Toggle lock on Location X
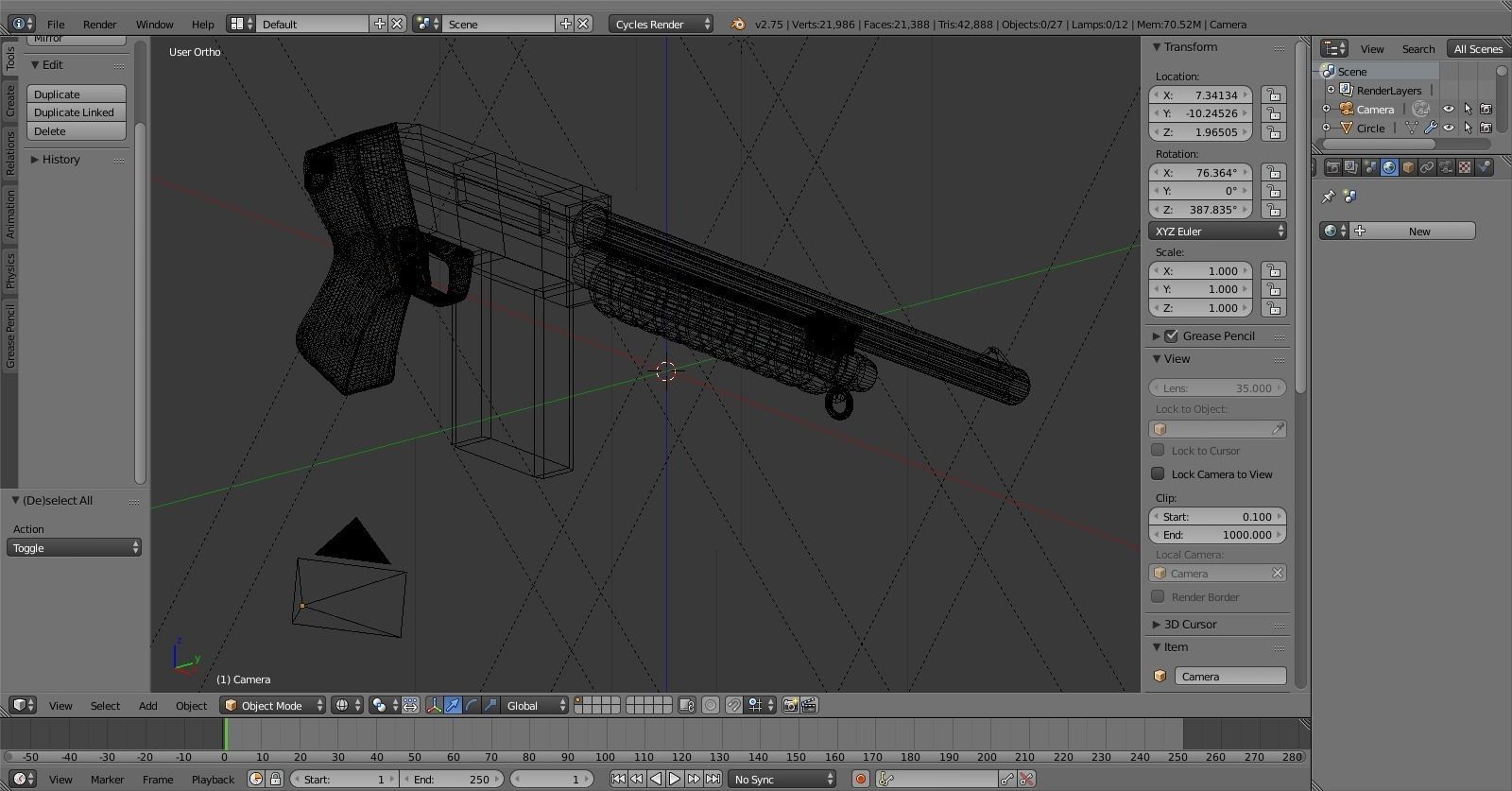1512x791 pixels. point(1274,95)
